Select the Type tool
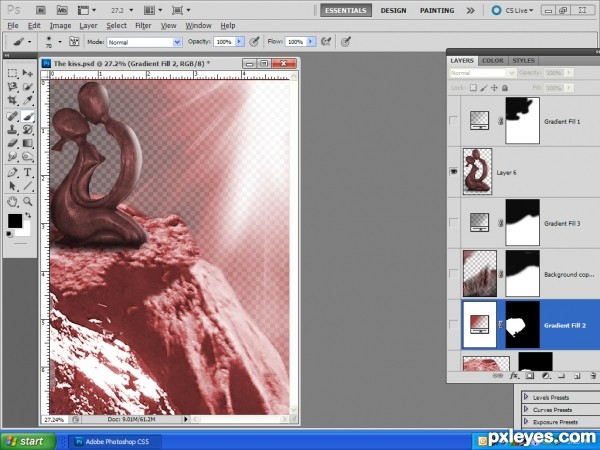 click(x=28, y=172)
